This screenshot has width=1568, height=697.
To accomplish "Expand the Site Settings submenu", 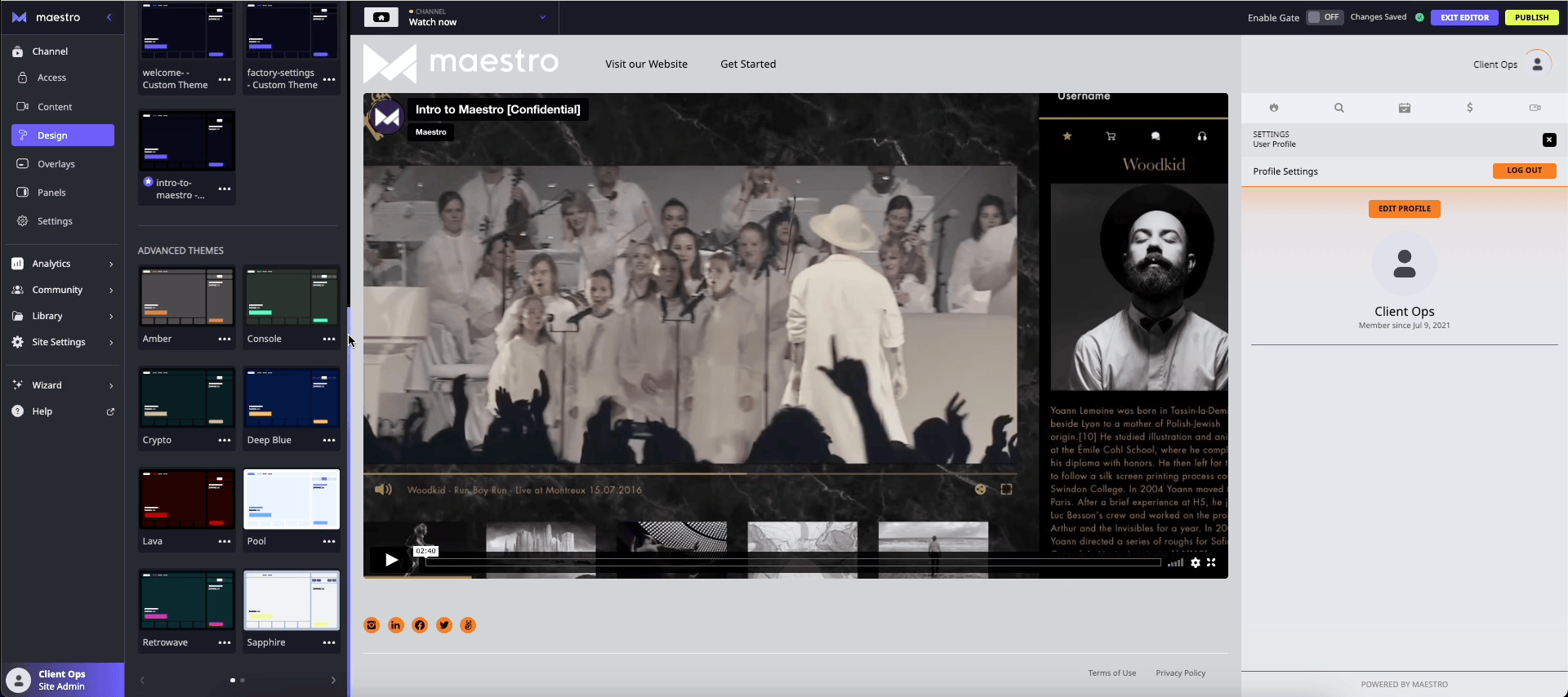I will click(x=63, y=342).
